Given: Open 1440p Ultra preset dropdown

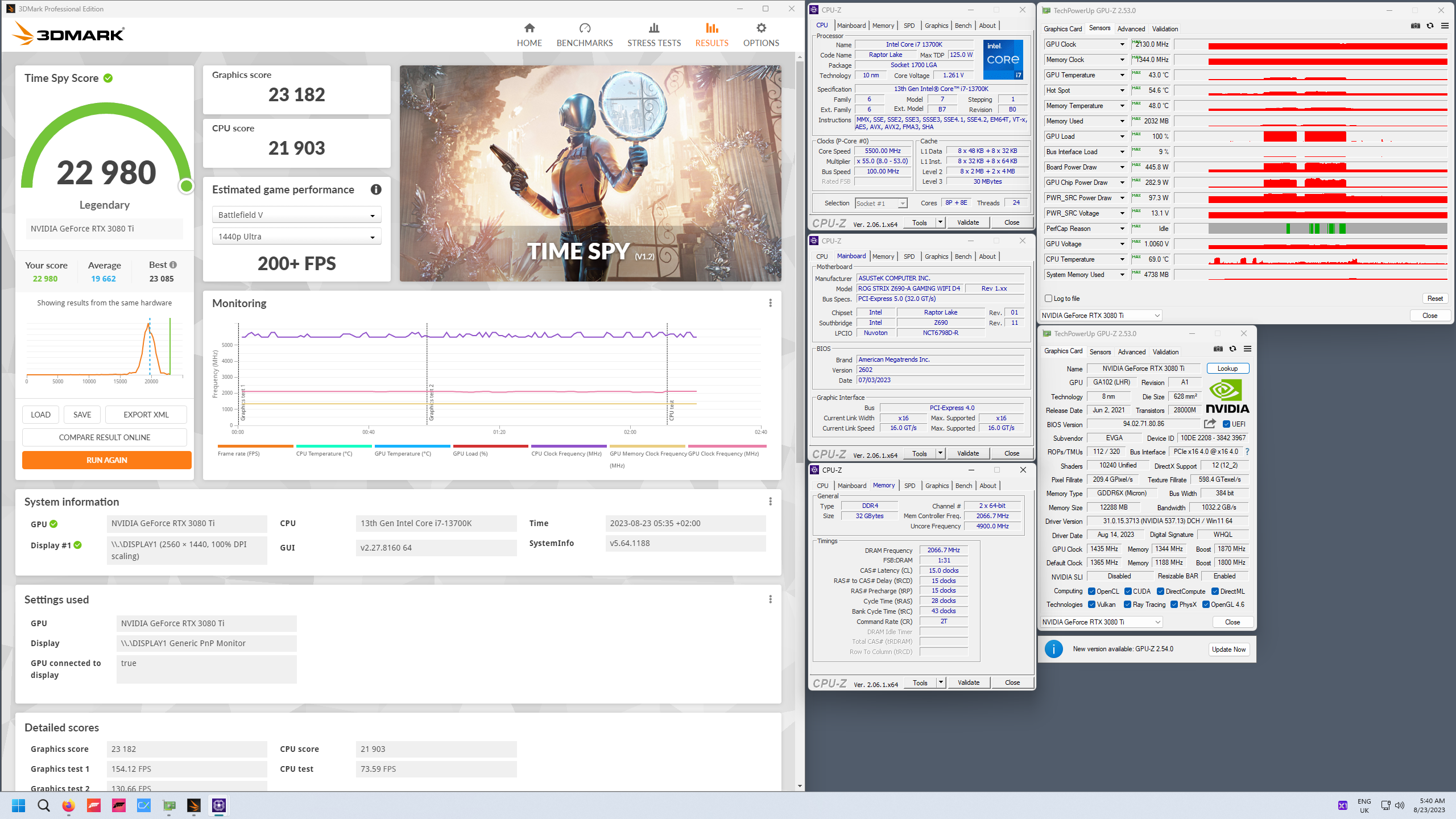Looking at the screenshot, I should (296, 237).
